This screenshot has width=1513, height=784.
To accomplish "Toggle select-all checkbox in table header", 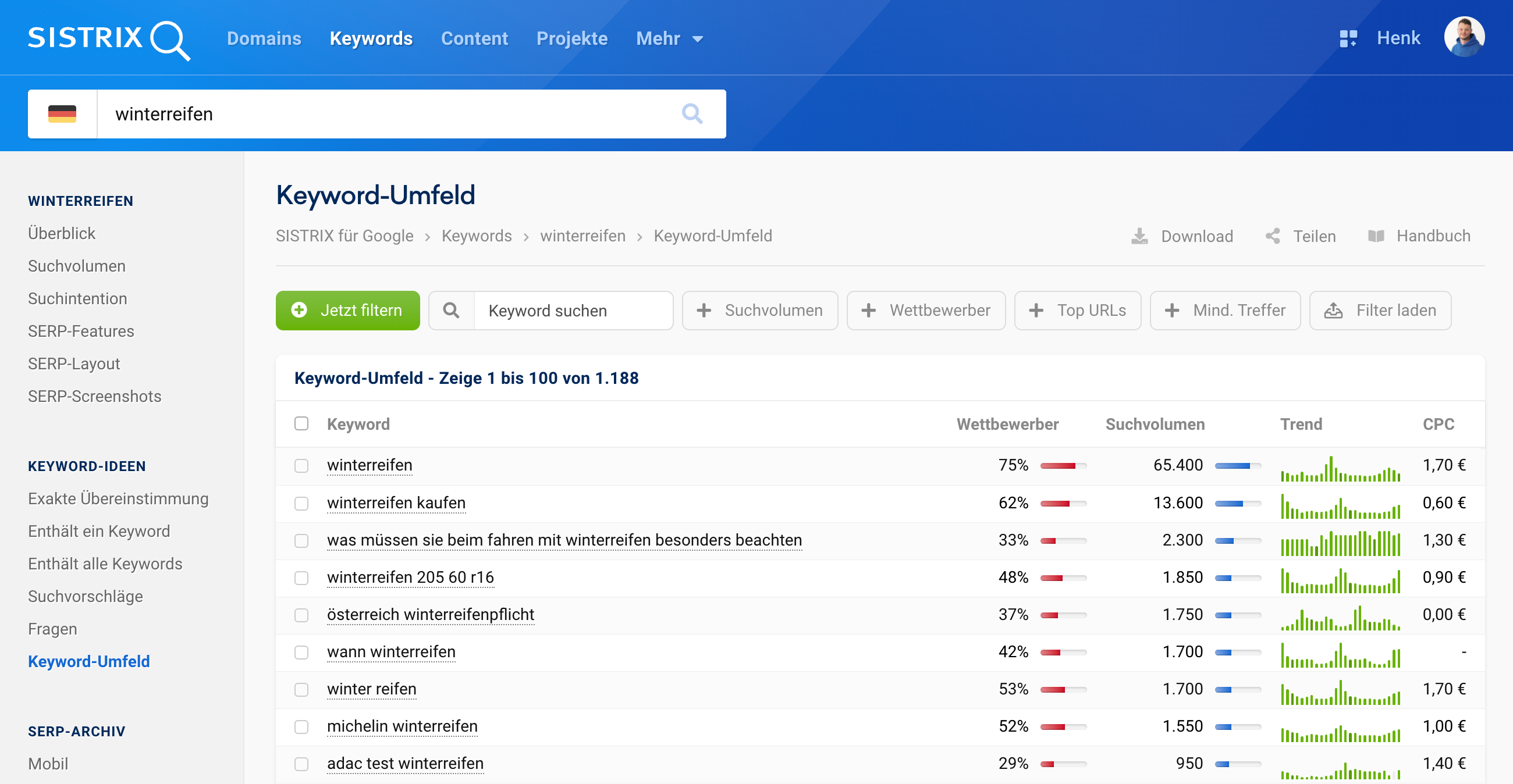I will tap(301, 423).
